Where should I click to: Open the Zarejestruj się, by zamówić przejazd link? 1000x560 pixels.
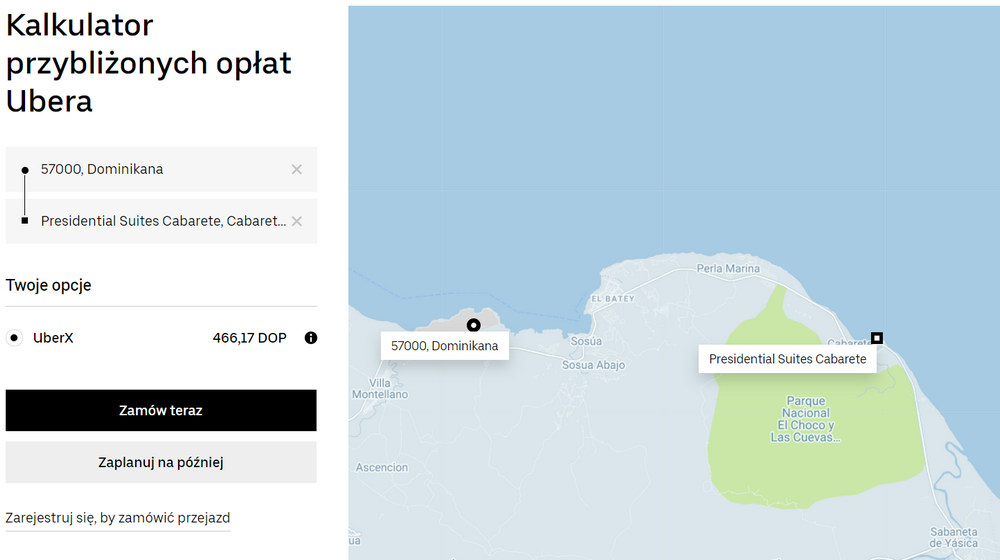[118, 518]
